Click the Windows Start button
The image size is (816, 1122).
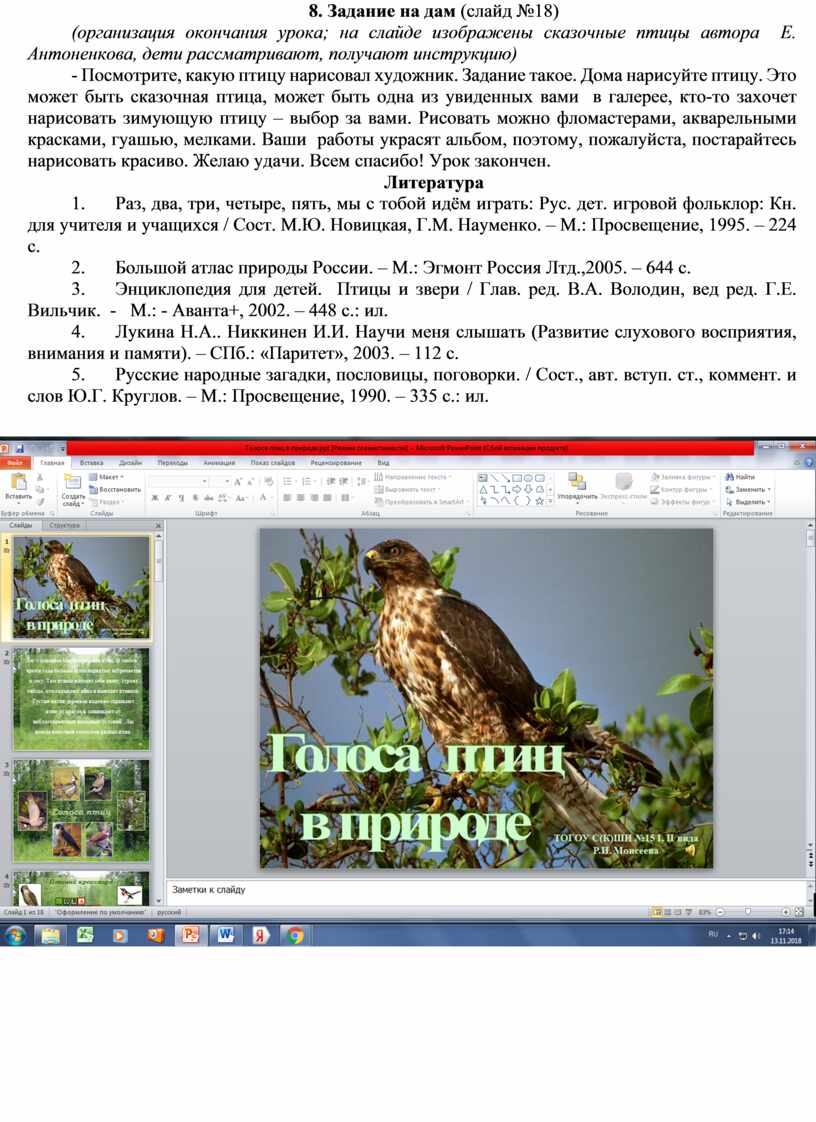coord(16,935)
